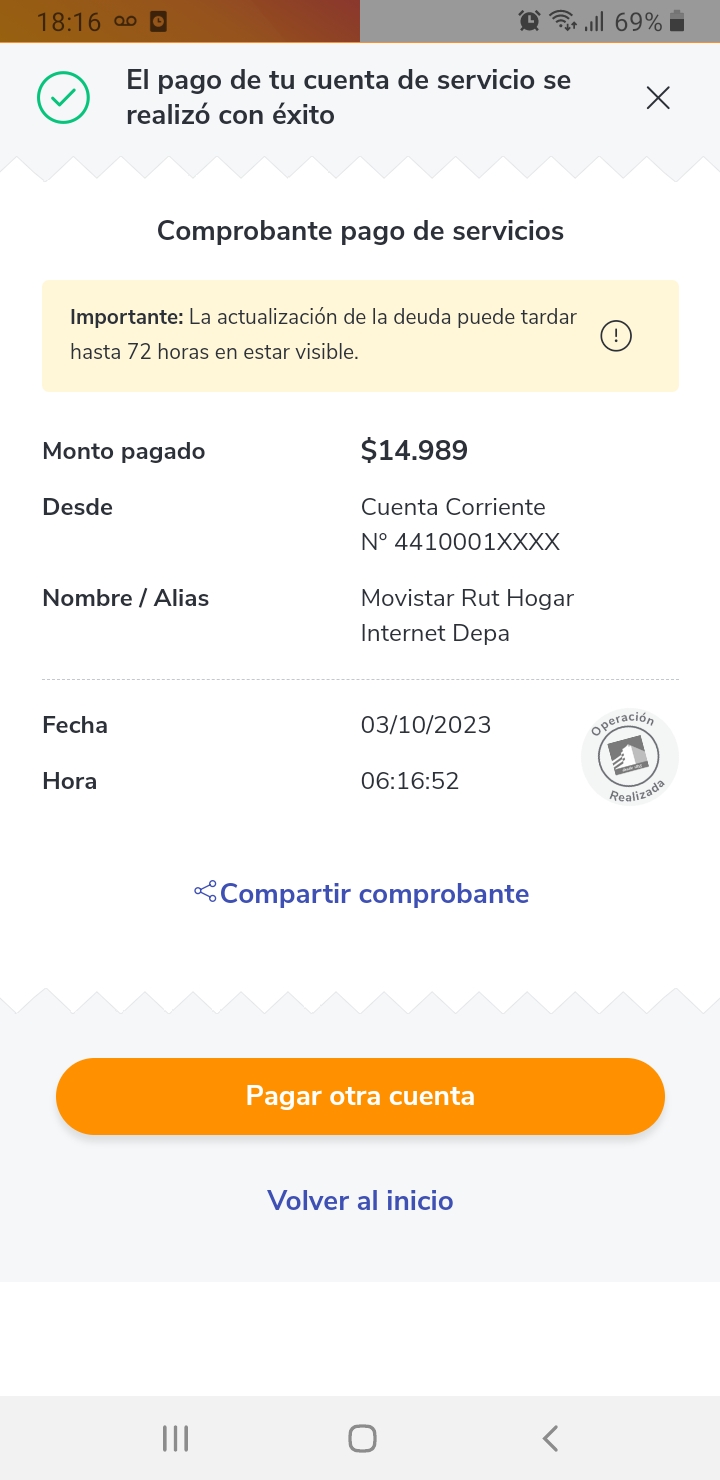This screenshot has width=720, height=1480.
Task: Tap the date value 03/10/2023
Action: tap(426, 725)
